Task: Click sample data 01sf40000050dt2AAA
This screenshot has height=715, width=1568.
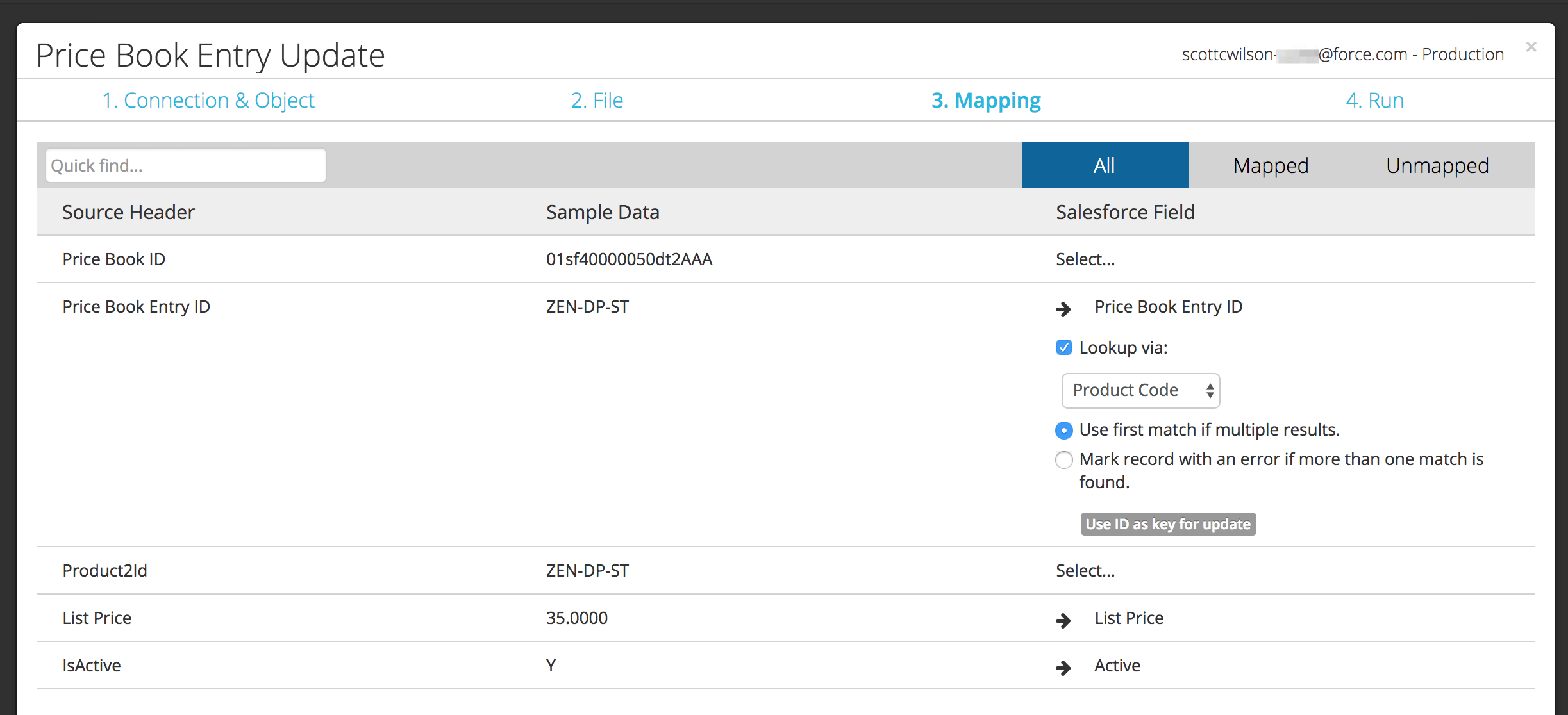Action: coord(629,259)
